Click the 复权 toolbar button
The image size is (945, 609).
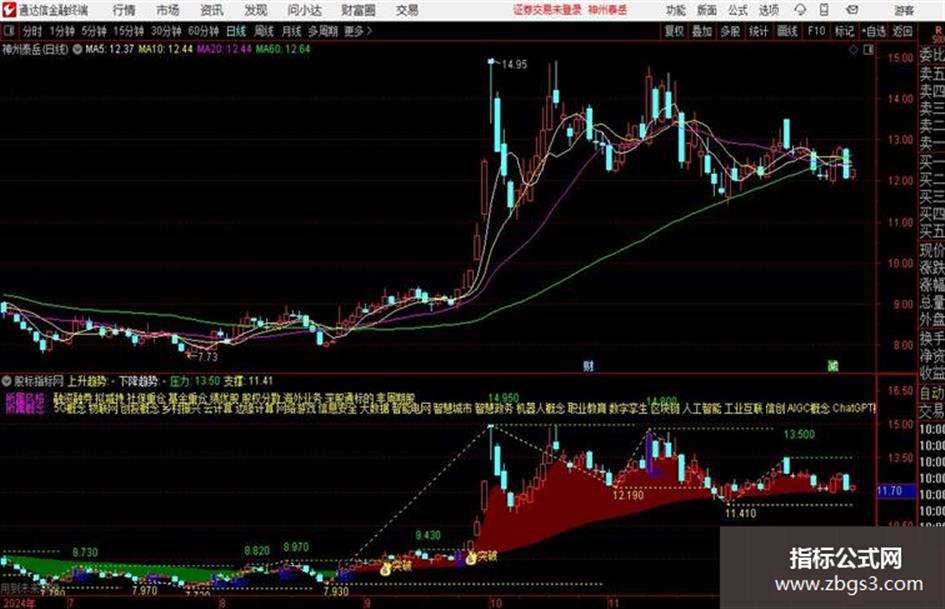674,31
